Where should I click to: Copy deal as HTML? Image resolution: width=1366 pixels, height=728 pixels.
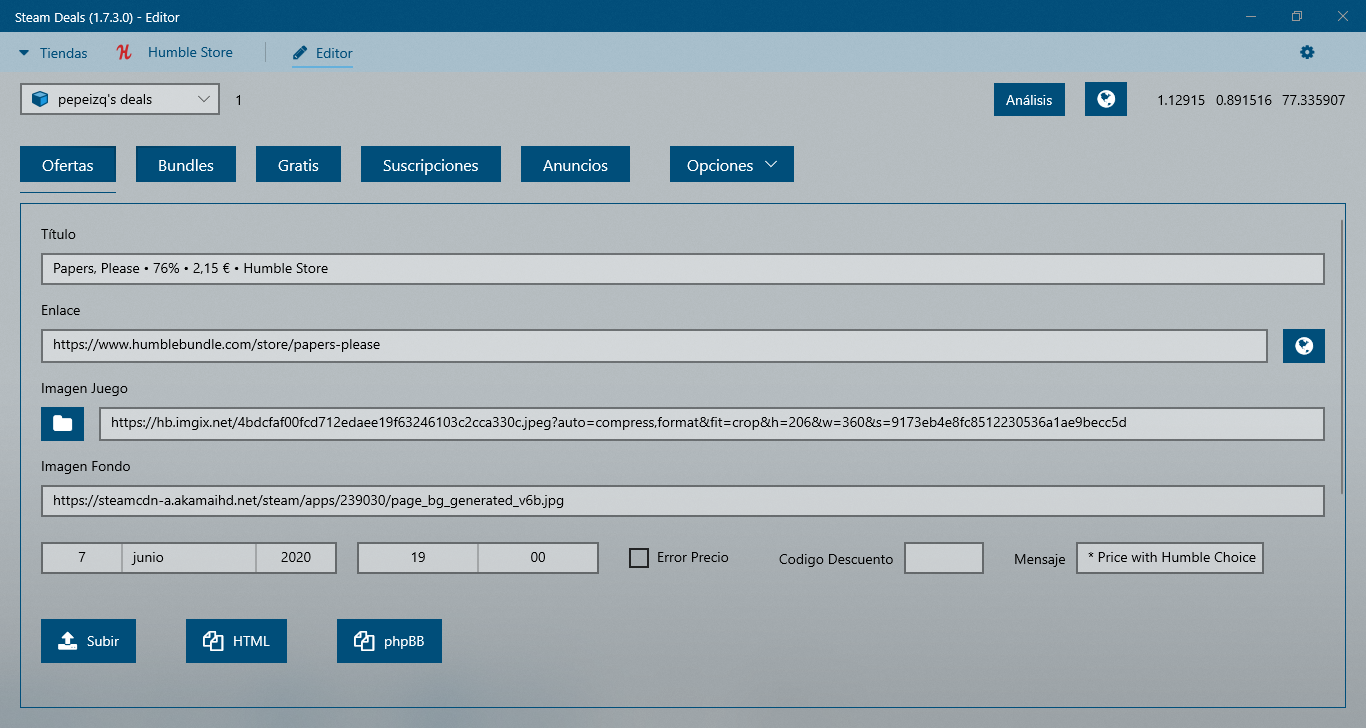coord(236,641)
